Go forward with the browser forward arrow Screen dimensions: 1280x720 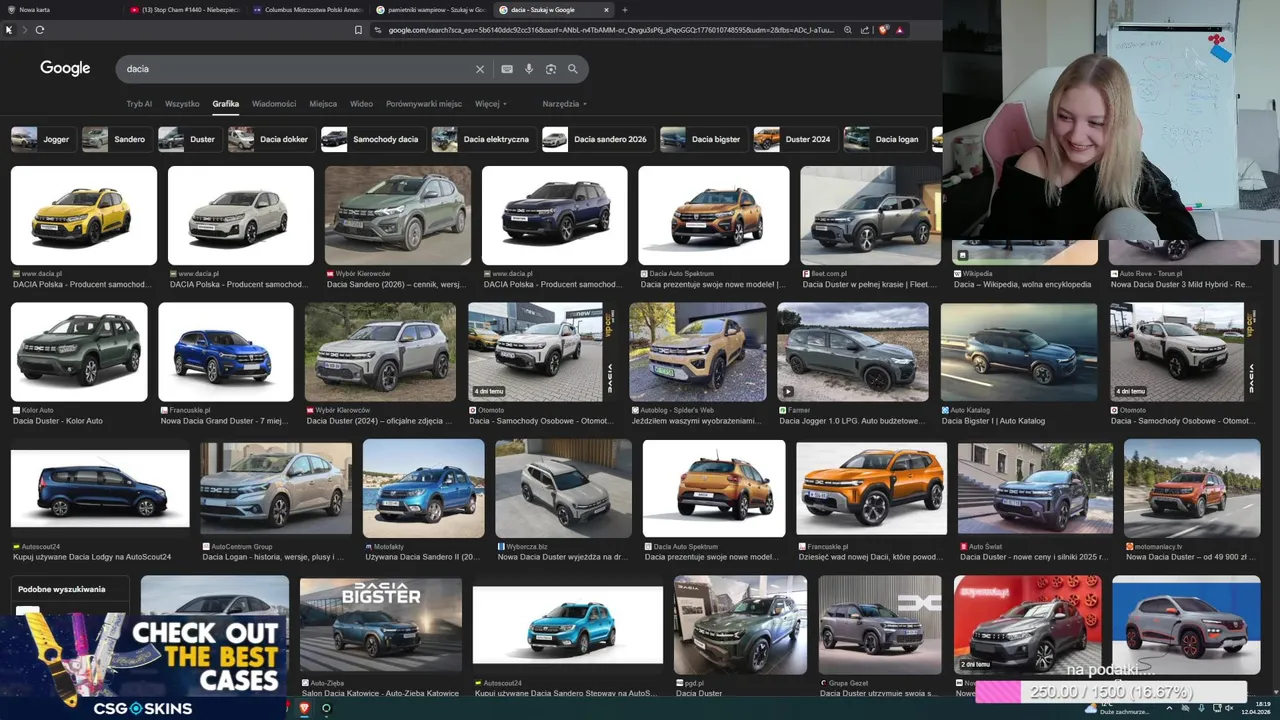click(24, 30)
